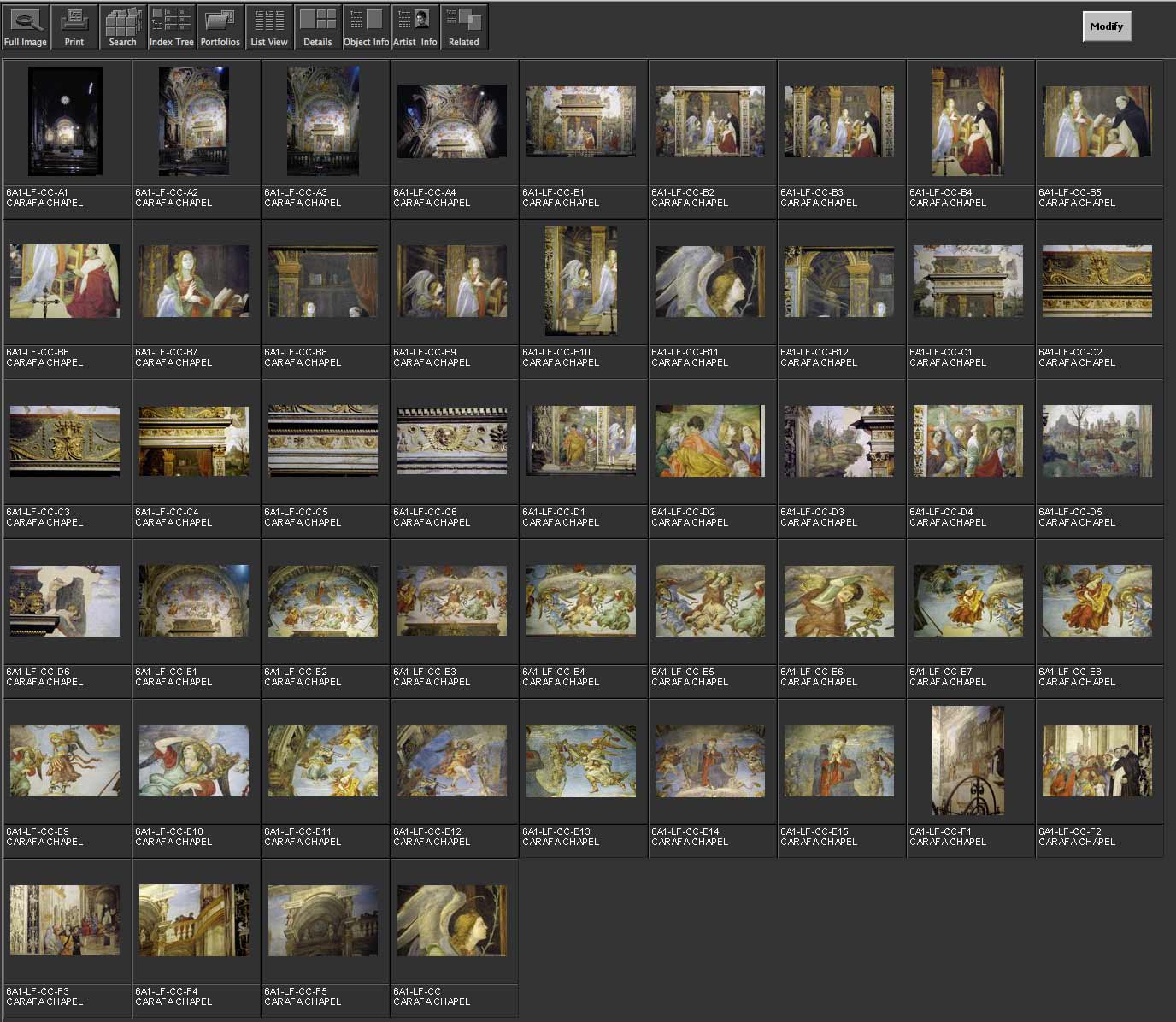Select thumbnail 6A1-LF-CC-A3
The width and height of the screenshot is (1176, 1022).
323,121
